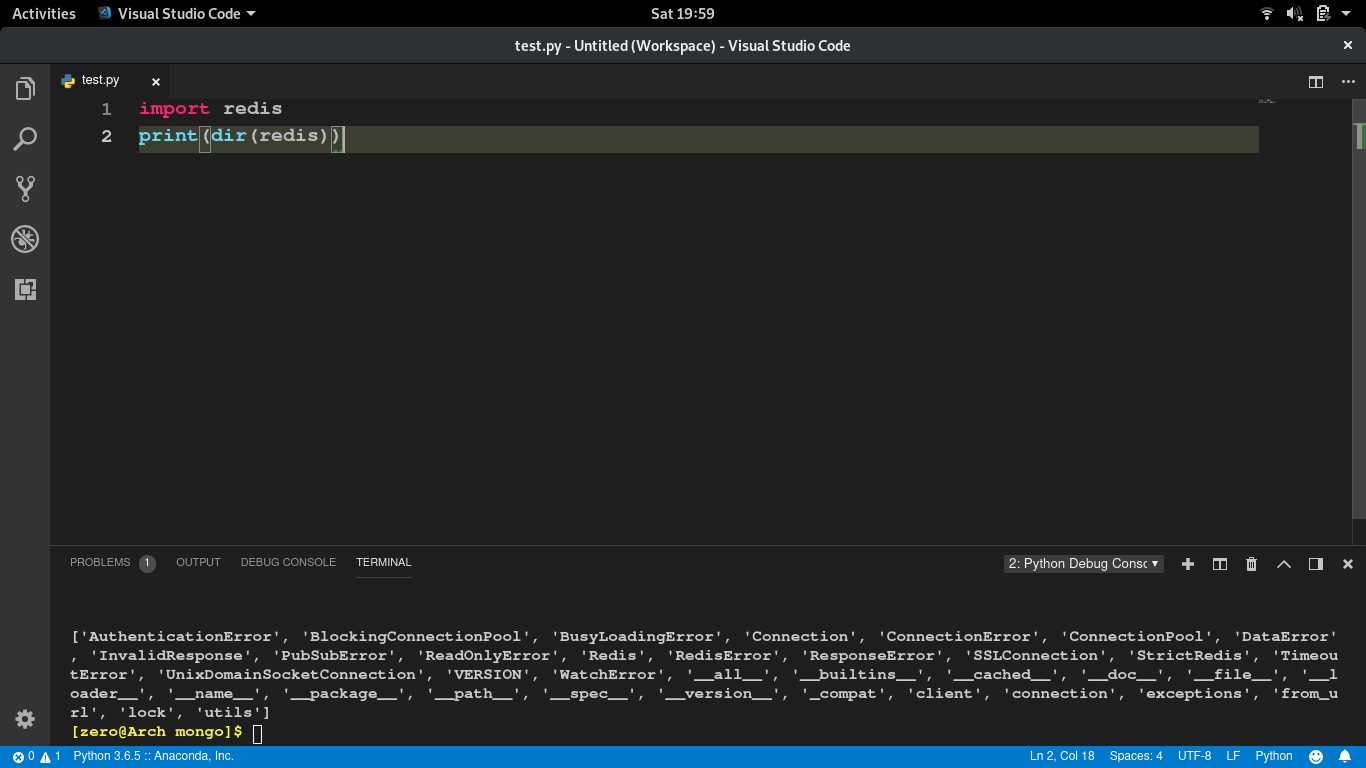Switch to the Output panel tab
The image size is (1366, 768).
tap(198, 562)
